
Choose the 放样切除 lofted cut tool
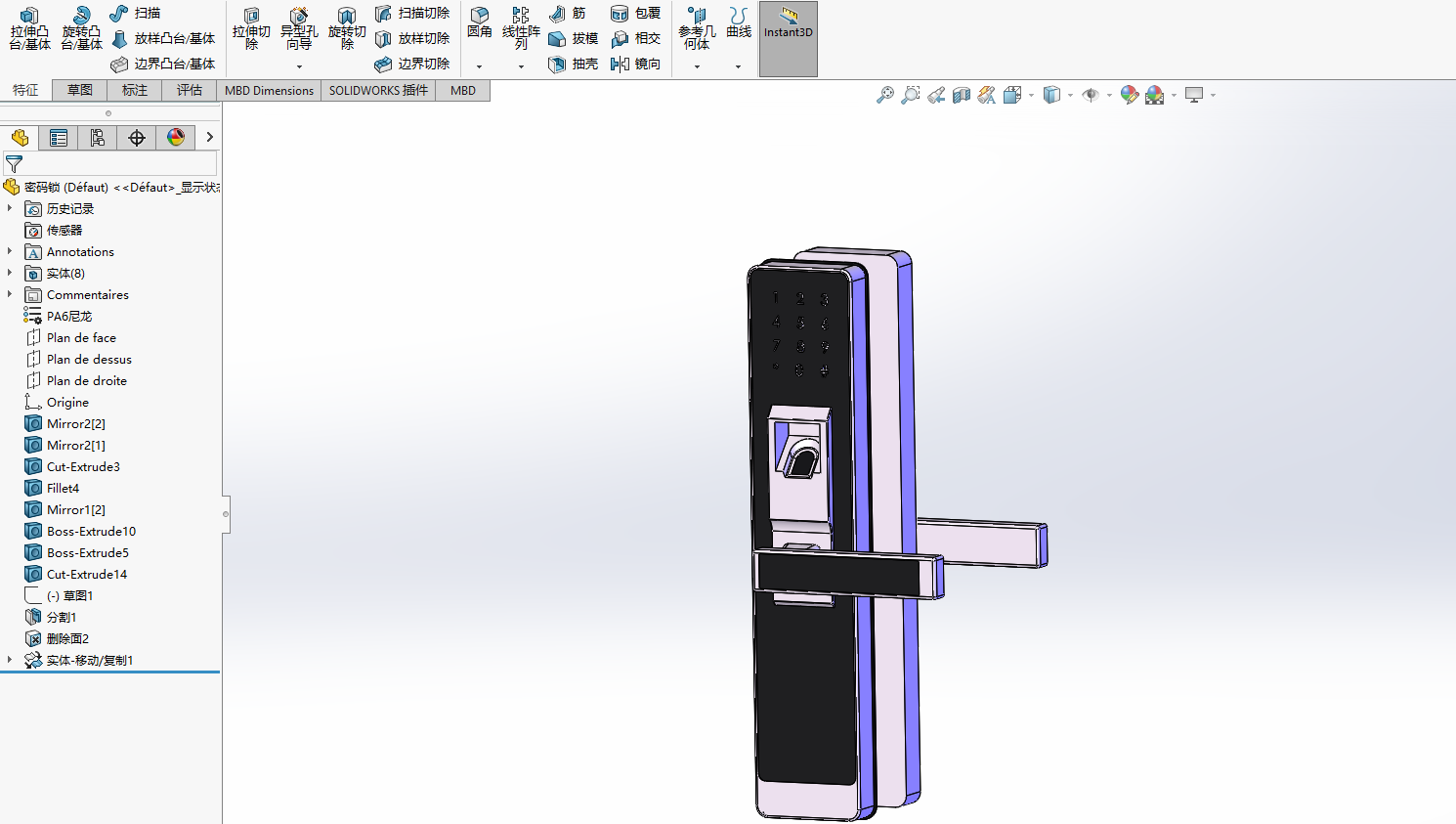coord(412,38)
